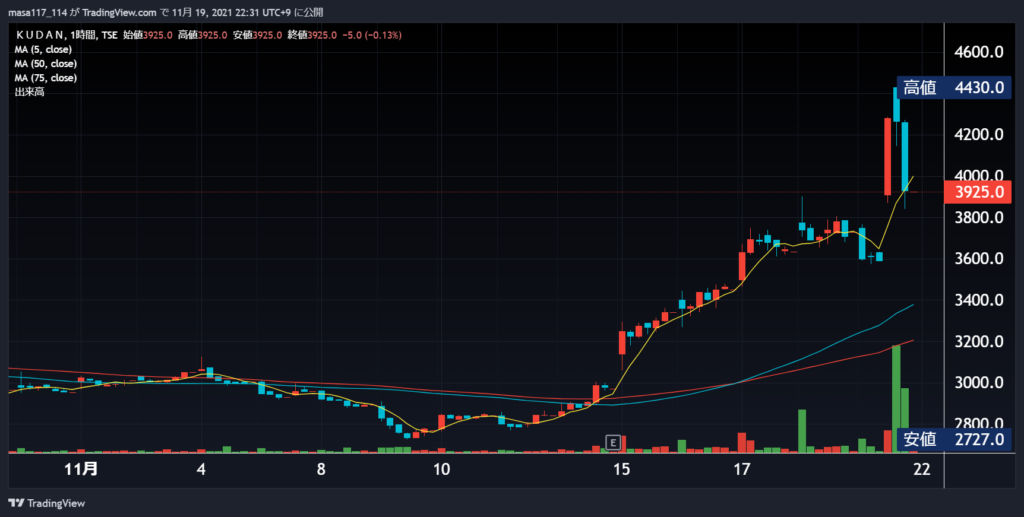Click the date label 22 on time axis
The width and height of the screenshot is (1024, 517).
coord(921,469)
